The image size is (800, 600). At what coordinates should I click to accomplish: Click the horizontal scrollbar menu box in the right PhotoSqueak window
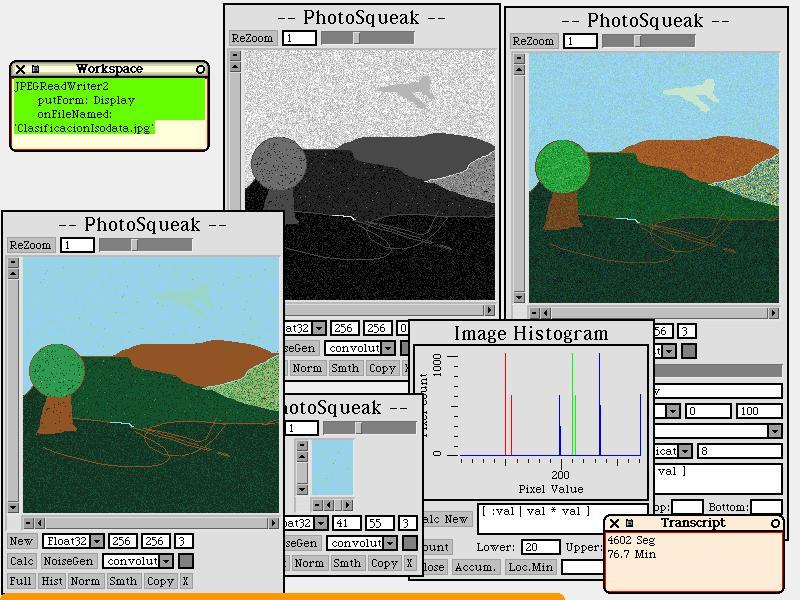(x=534, y=313)
